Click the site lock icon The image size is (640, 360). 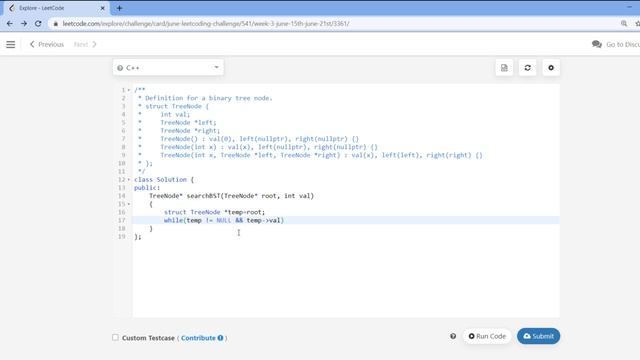tap(56, 24)
